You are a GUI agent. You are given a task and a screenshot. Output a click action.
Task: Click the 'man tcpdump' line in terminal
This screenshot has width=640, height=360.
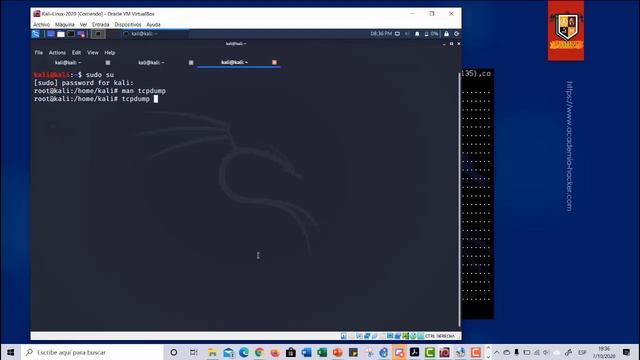100,91
